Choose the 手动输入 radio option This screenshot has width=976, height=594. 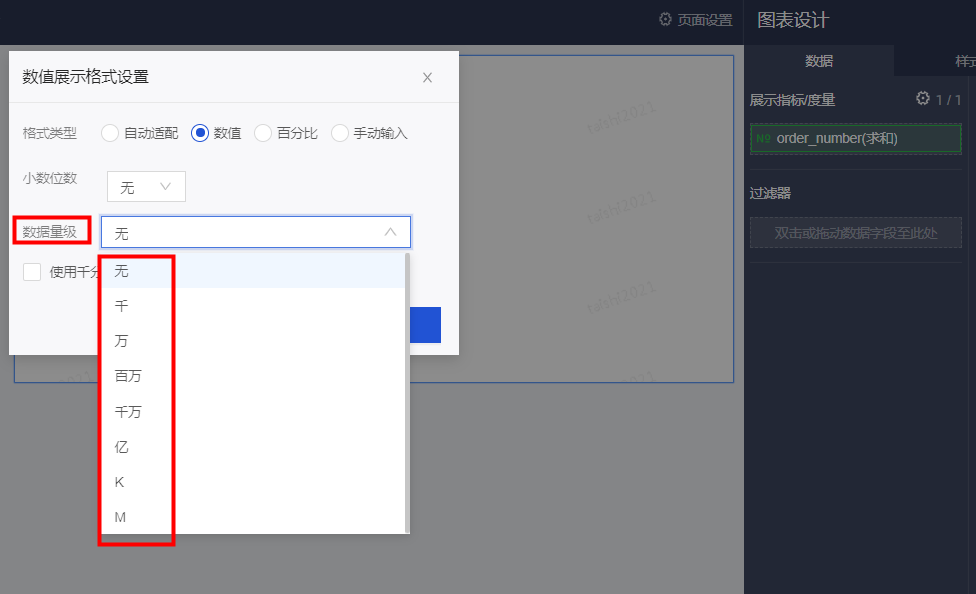pos(340,133)
